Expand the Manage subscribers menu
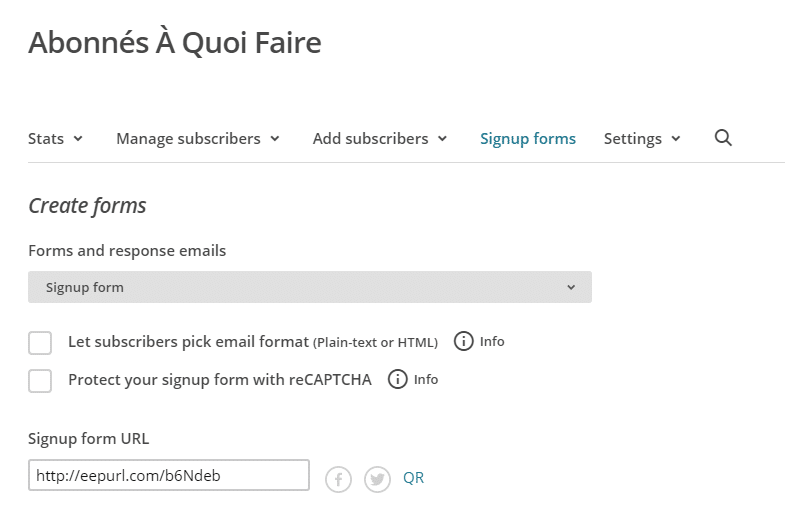This screenshot has height=520, width=785. (198, 139)
